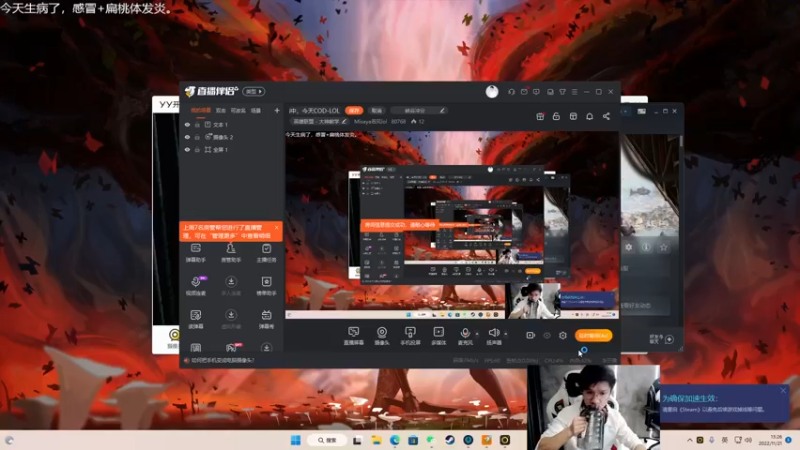This screenshot has height=450, width=800.
Task: Select the 全屏 1 source row
Action: [232, 149]
